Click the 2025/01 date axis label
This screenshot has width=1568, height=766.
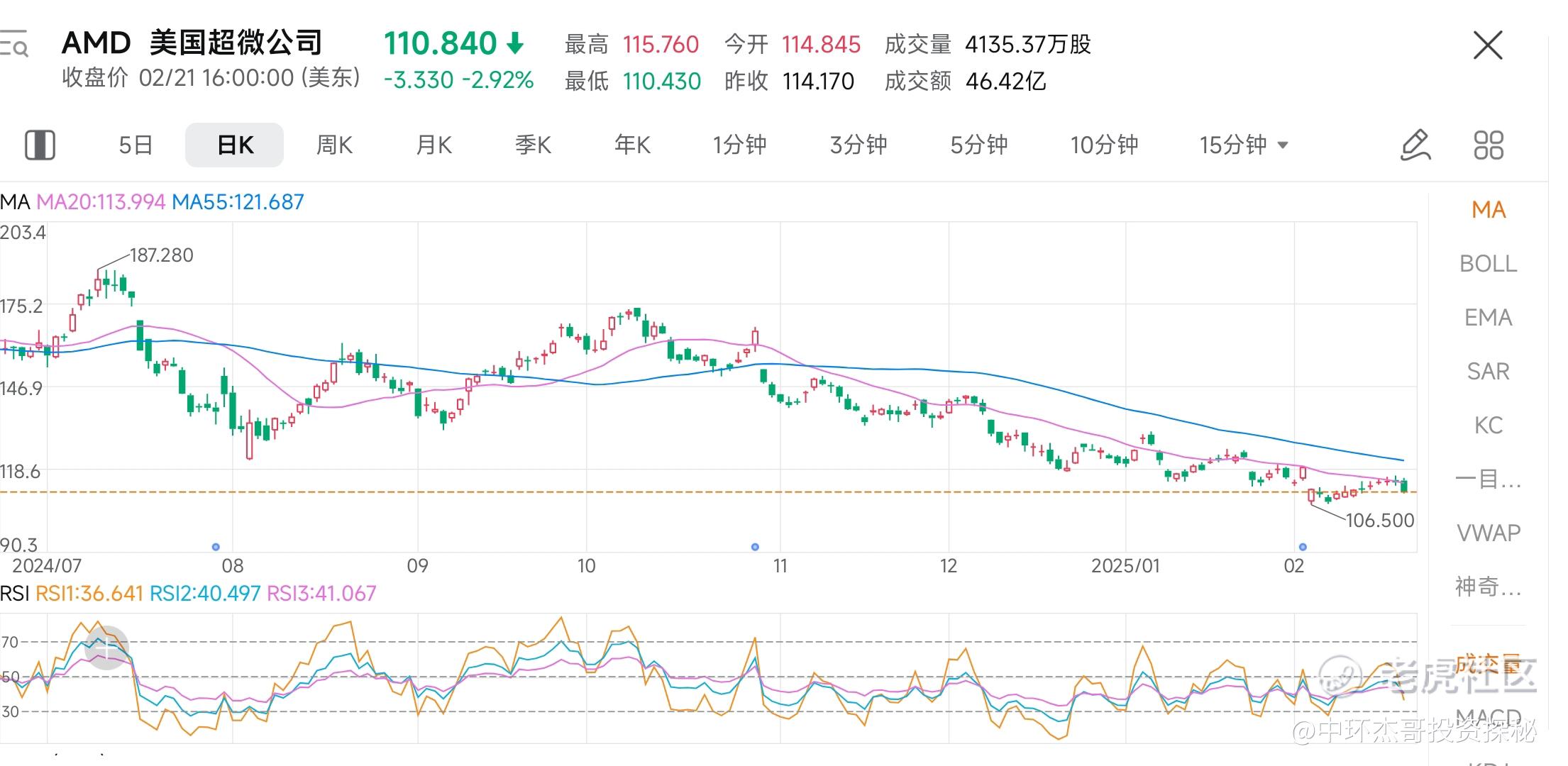click(1125, 565)
